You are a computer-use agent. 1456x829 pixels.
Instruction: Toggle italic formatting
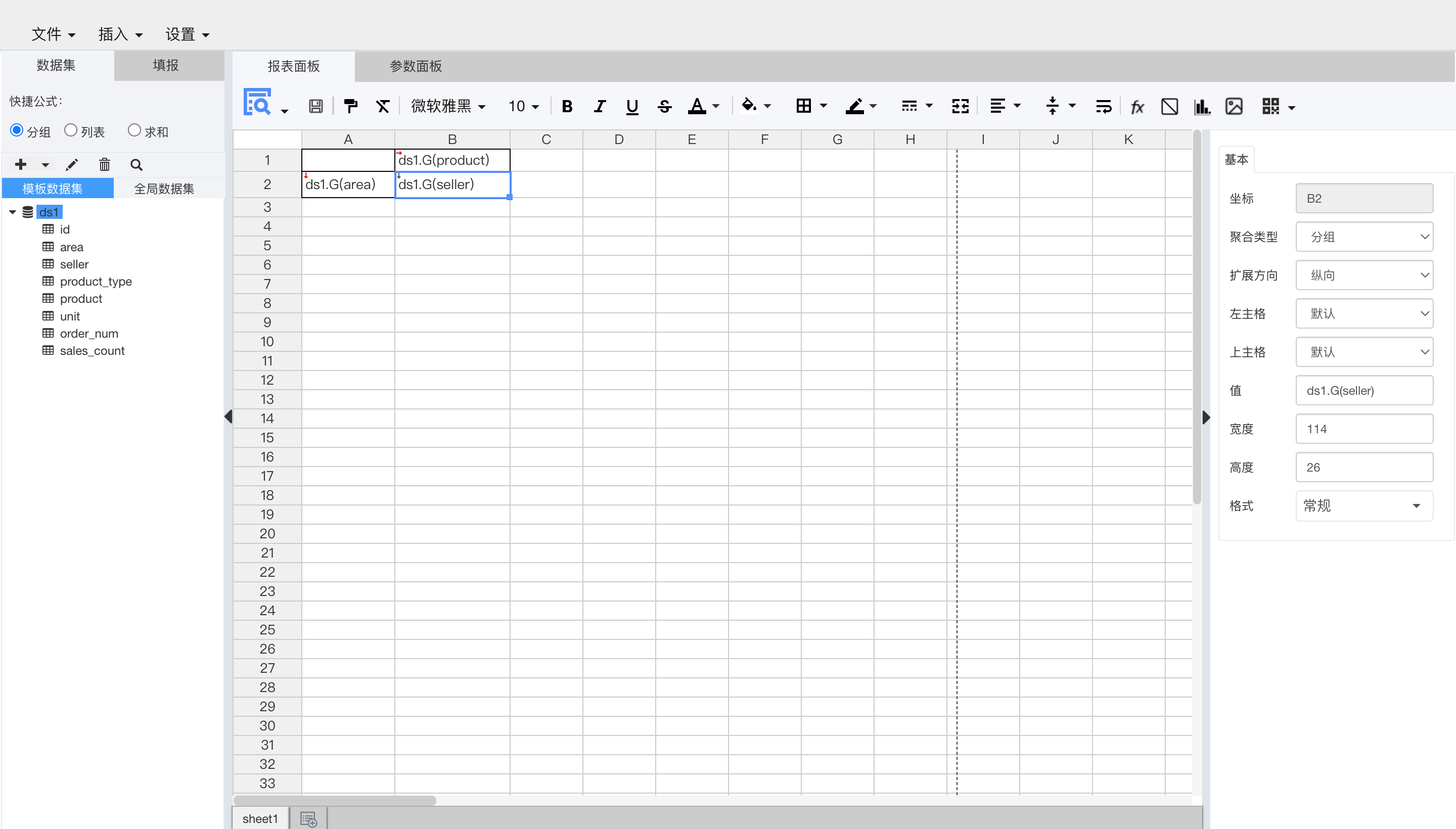(x=600, y=107)
